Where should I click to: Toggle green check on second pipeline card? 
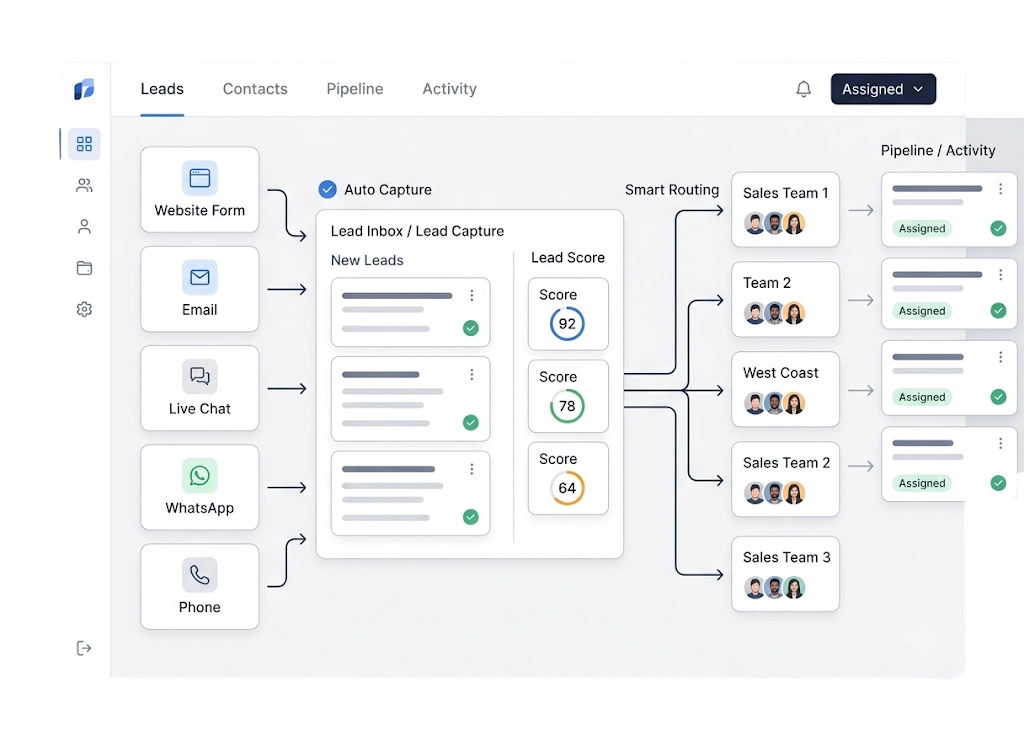point(998,311)
